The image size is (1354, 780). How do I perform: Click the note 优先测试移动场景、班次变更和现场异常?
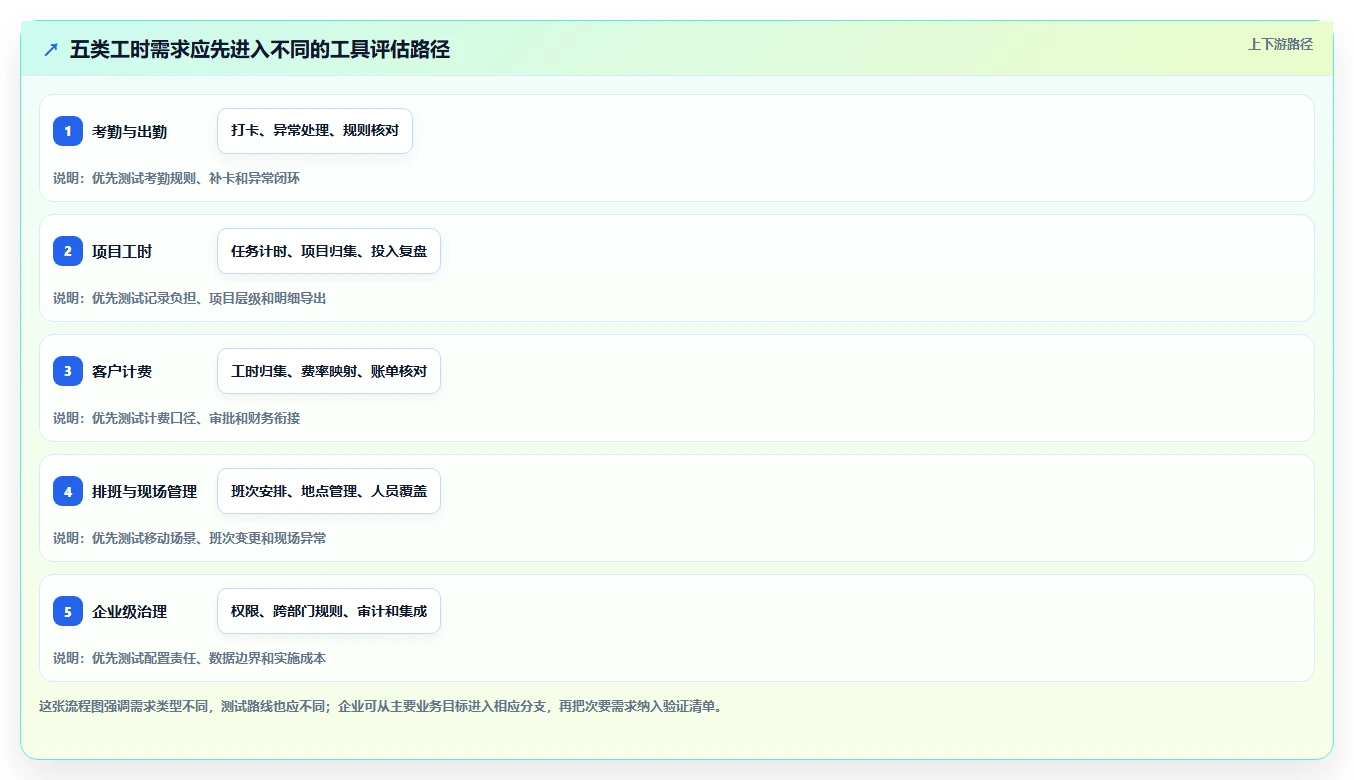[x=209, y=538]
